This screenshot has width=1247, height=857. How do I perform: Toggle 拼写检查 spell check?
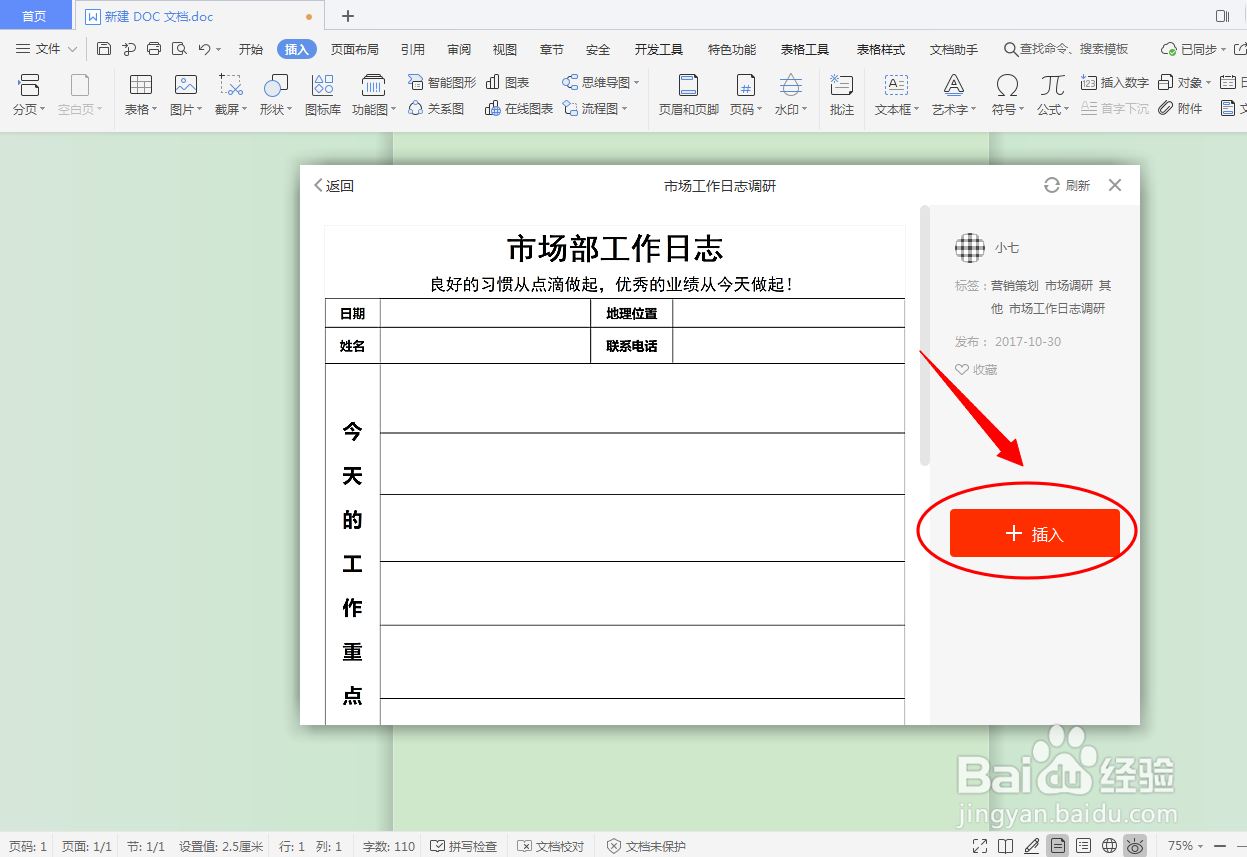coord(463,845)
